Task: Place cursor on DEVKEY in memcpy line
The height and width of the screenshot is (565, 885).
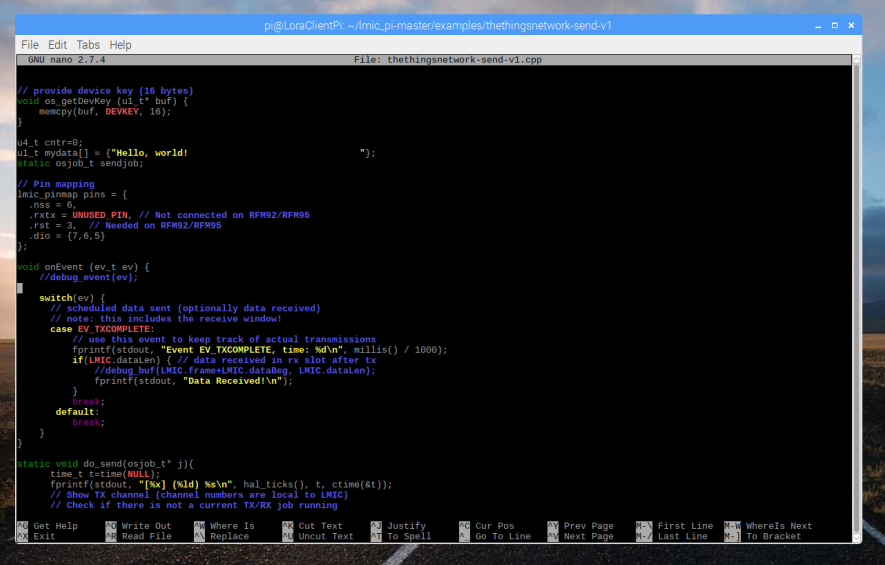Action: pos(121,112)
